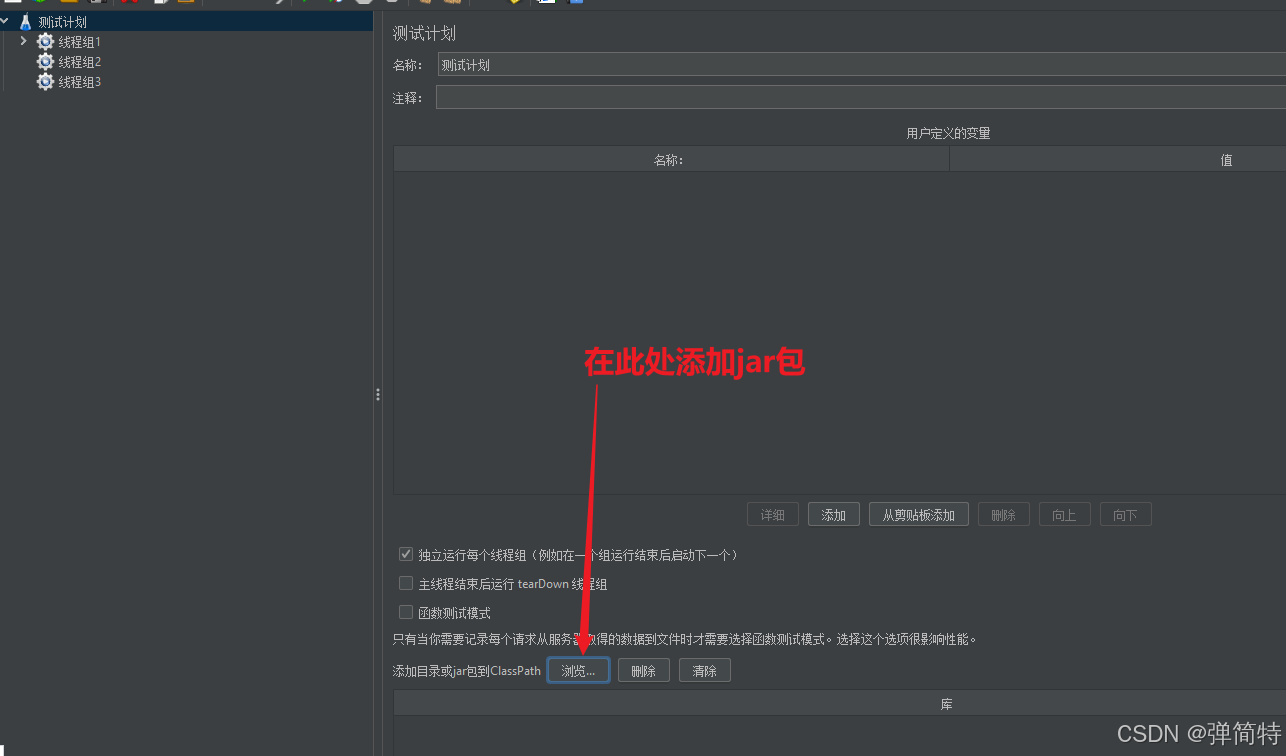Start the test with the green Start icon
The image size is (1286, 756).
point(305,3)
